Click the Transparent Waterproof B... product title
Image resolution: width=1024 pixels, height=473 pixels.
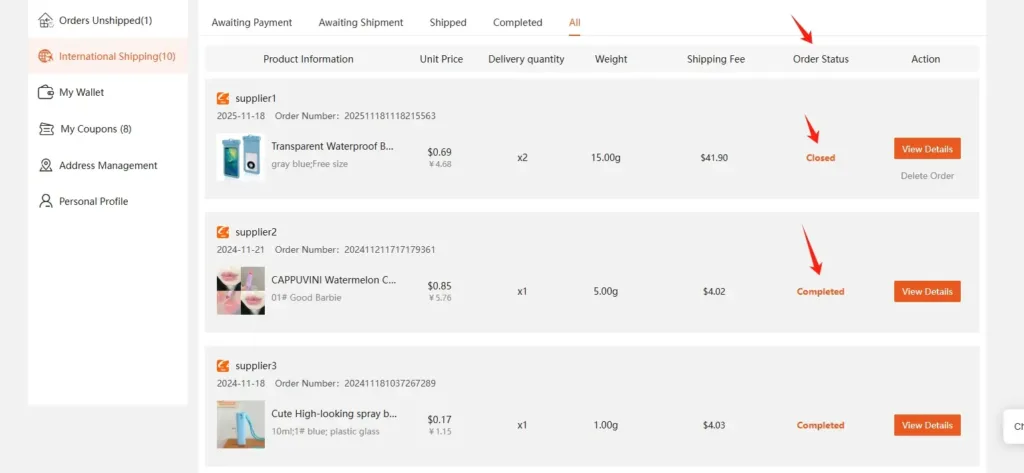332,146
